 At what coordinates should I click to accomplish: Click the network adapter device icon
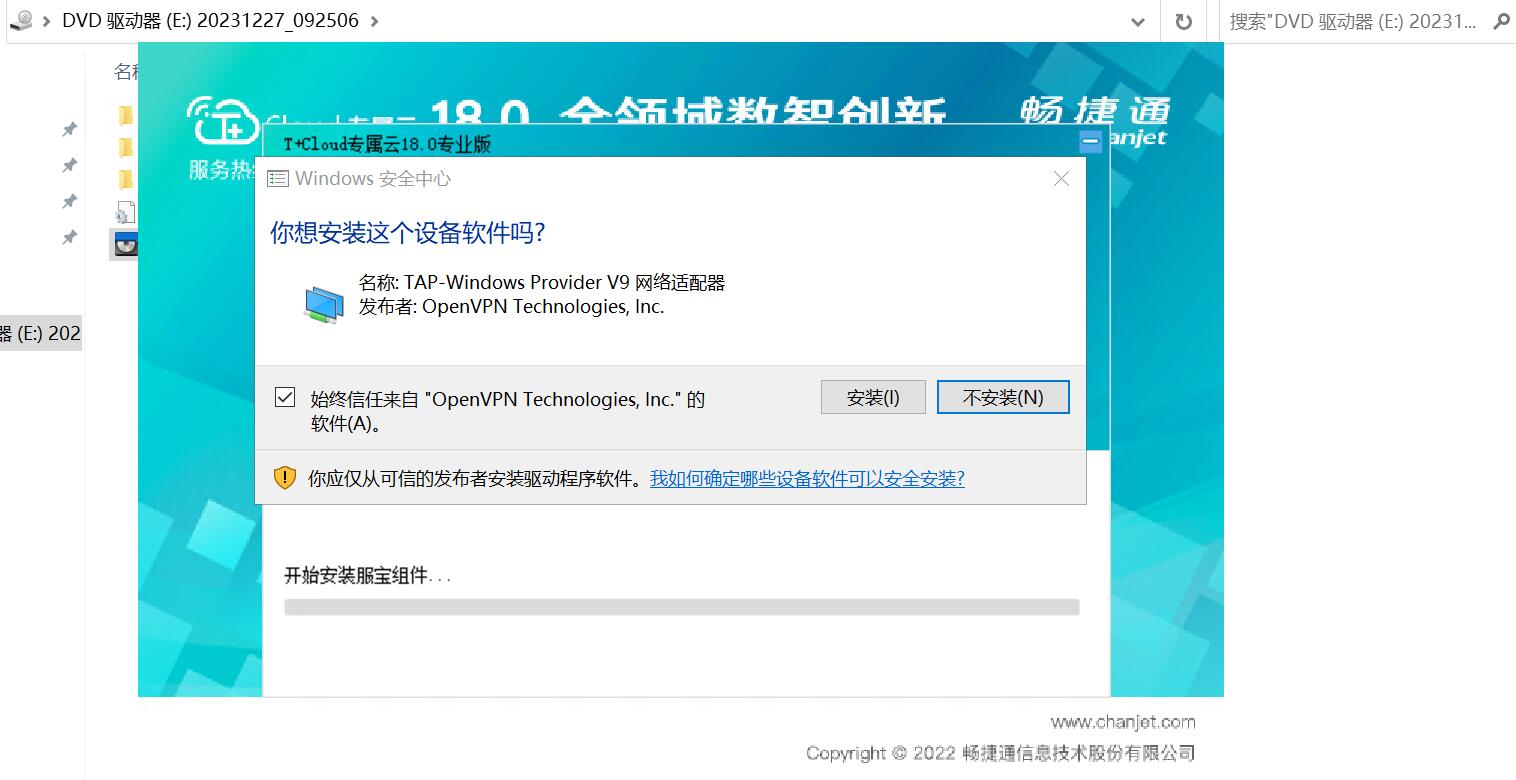[323, 303]
